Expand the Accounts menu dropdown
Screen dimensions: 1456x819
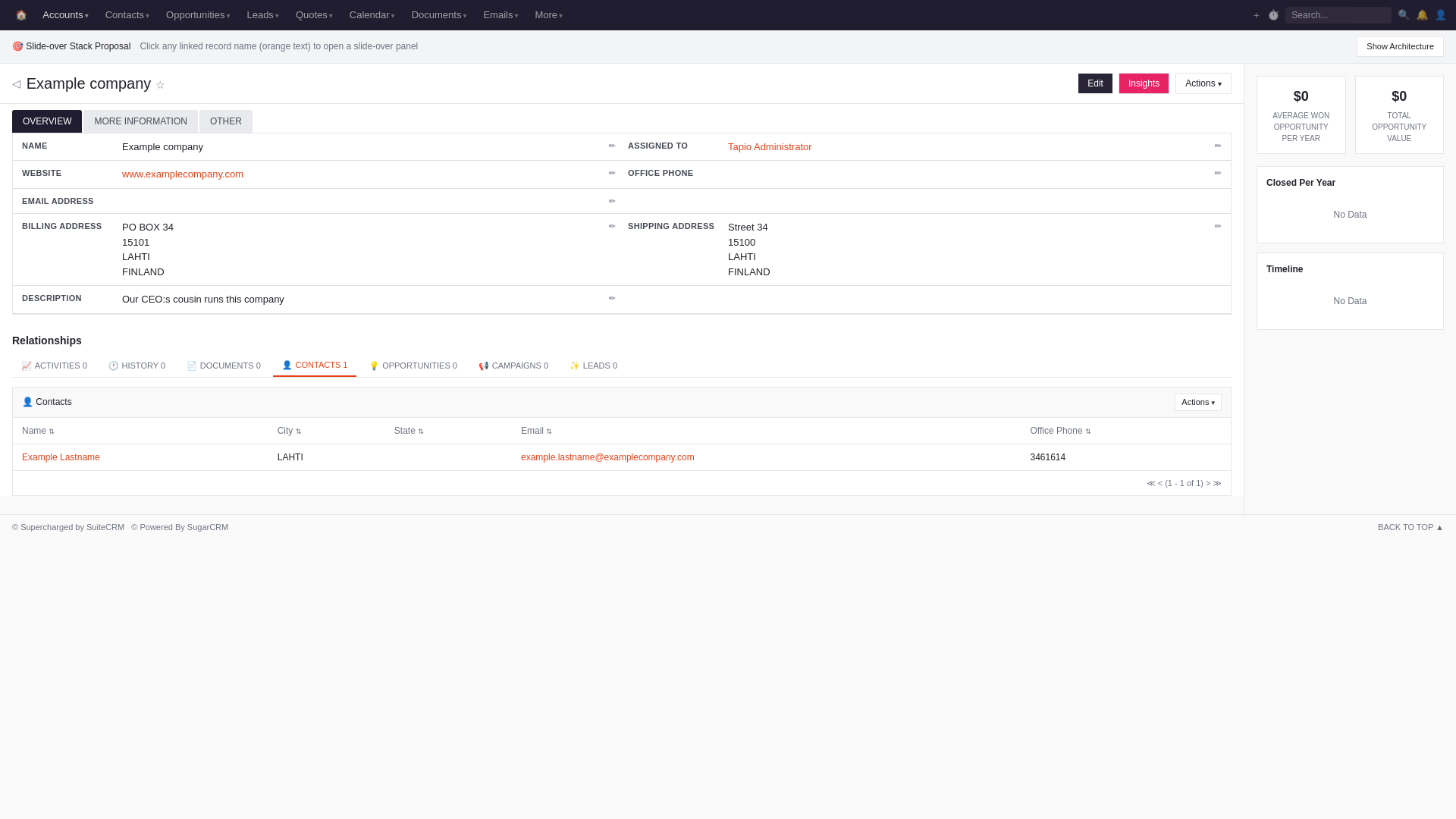(65, 15)
